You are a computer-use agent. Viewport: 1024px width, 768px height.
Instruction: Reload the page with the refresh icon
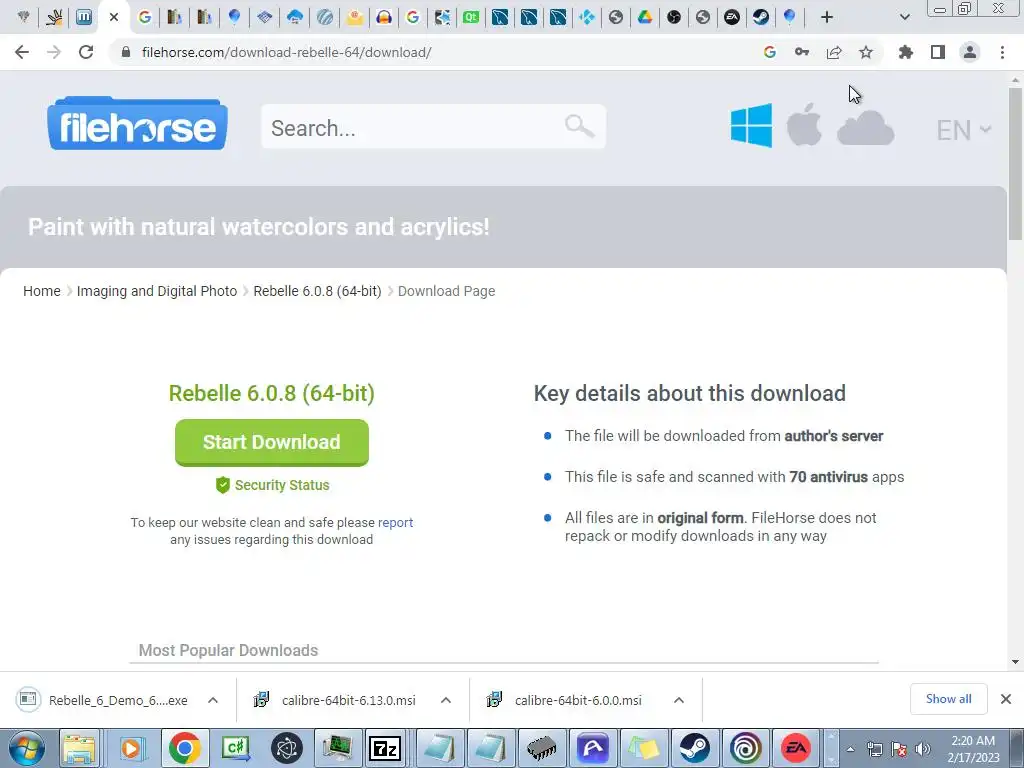[86, 52]
